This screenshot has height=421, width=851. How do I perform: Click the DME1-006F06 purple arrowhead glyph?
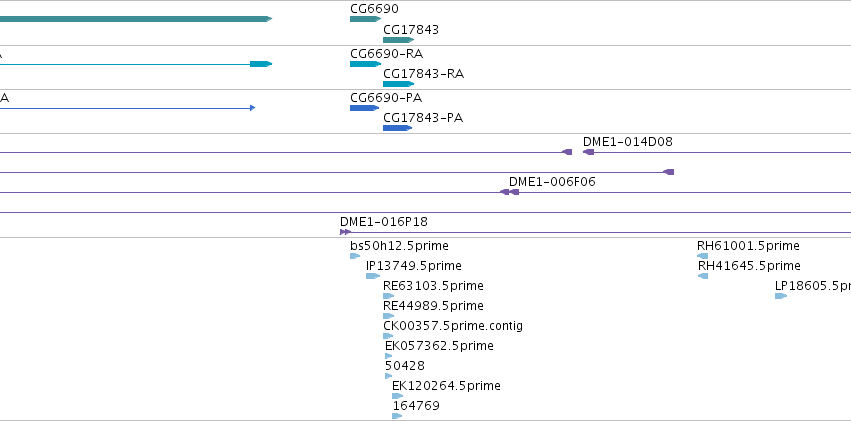pyautogui.click(x=514, y=192)
